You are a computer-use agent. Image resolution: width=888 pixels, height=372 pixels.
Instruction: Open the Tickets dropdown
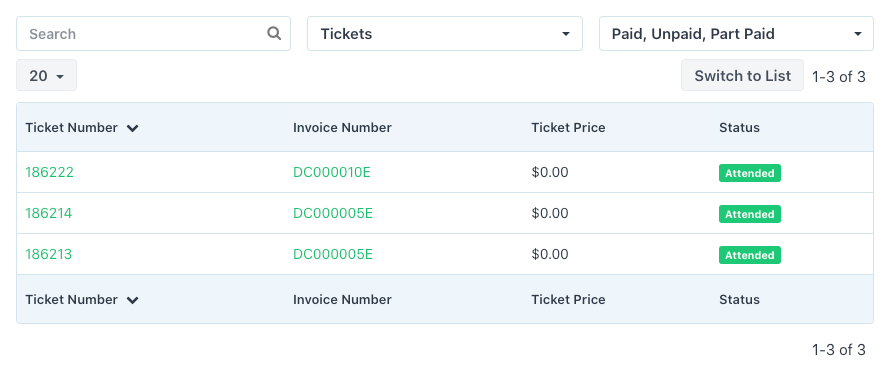click(445, 33)
